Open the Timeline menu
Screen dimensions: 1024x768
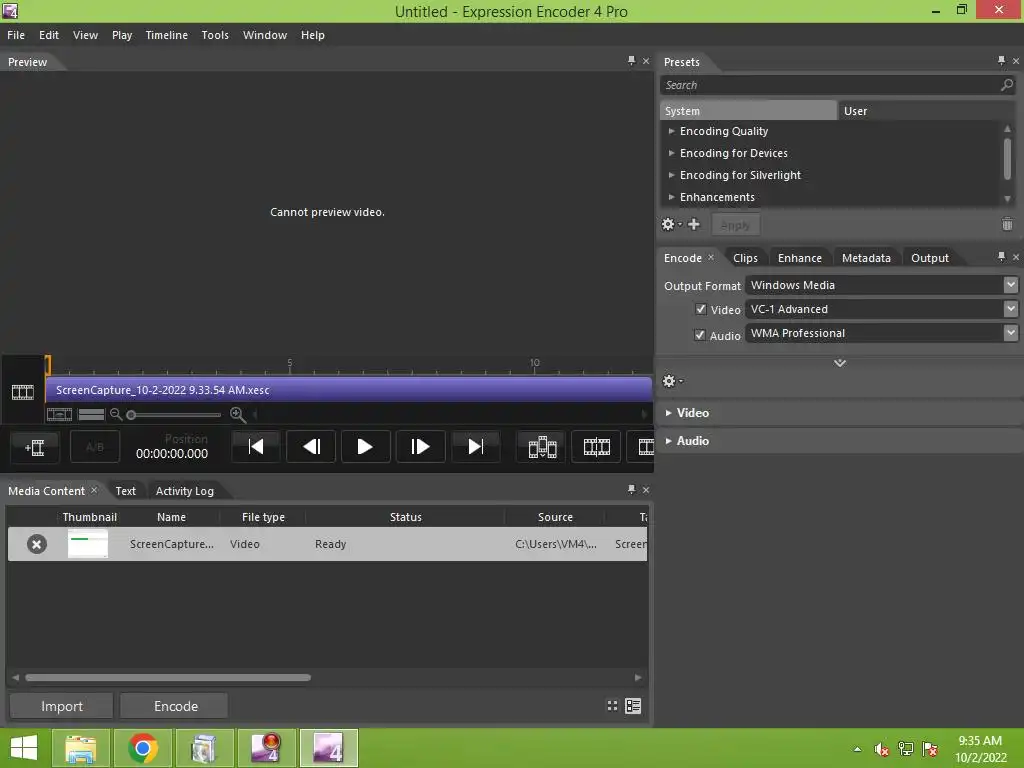[x=167, y=35]
